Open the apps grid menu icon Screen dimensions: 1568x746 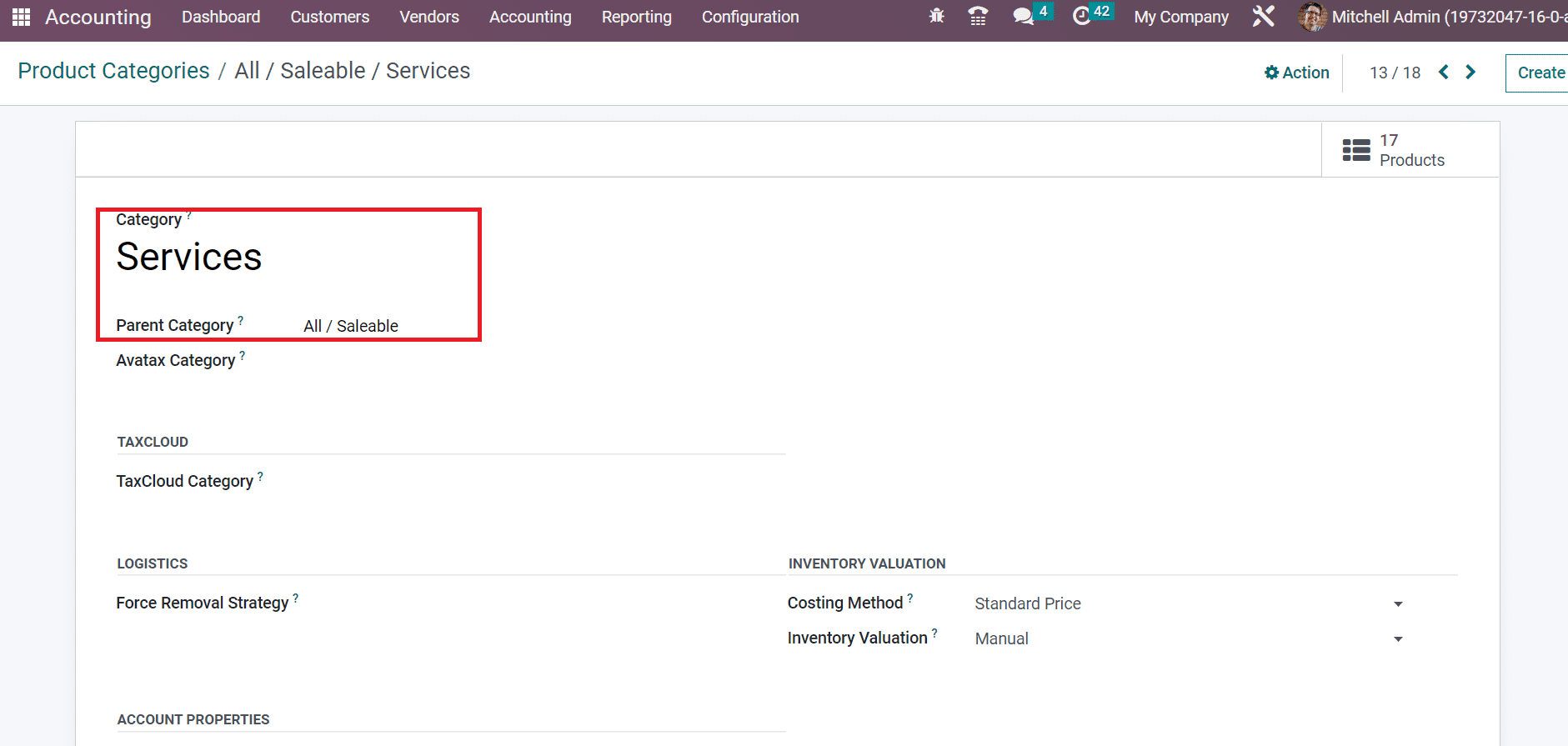pyautogui.click(x=21, y=17)
